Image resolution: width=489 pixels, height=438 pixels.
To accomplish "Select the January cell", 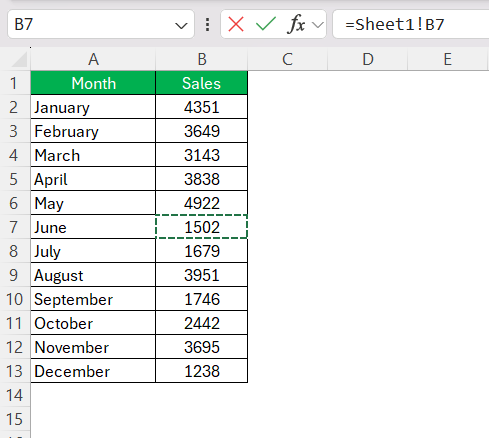I will pyautogui.click(x=93, y=107).
